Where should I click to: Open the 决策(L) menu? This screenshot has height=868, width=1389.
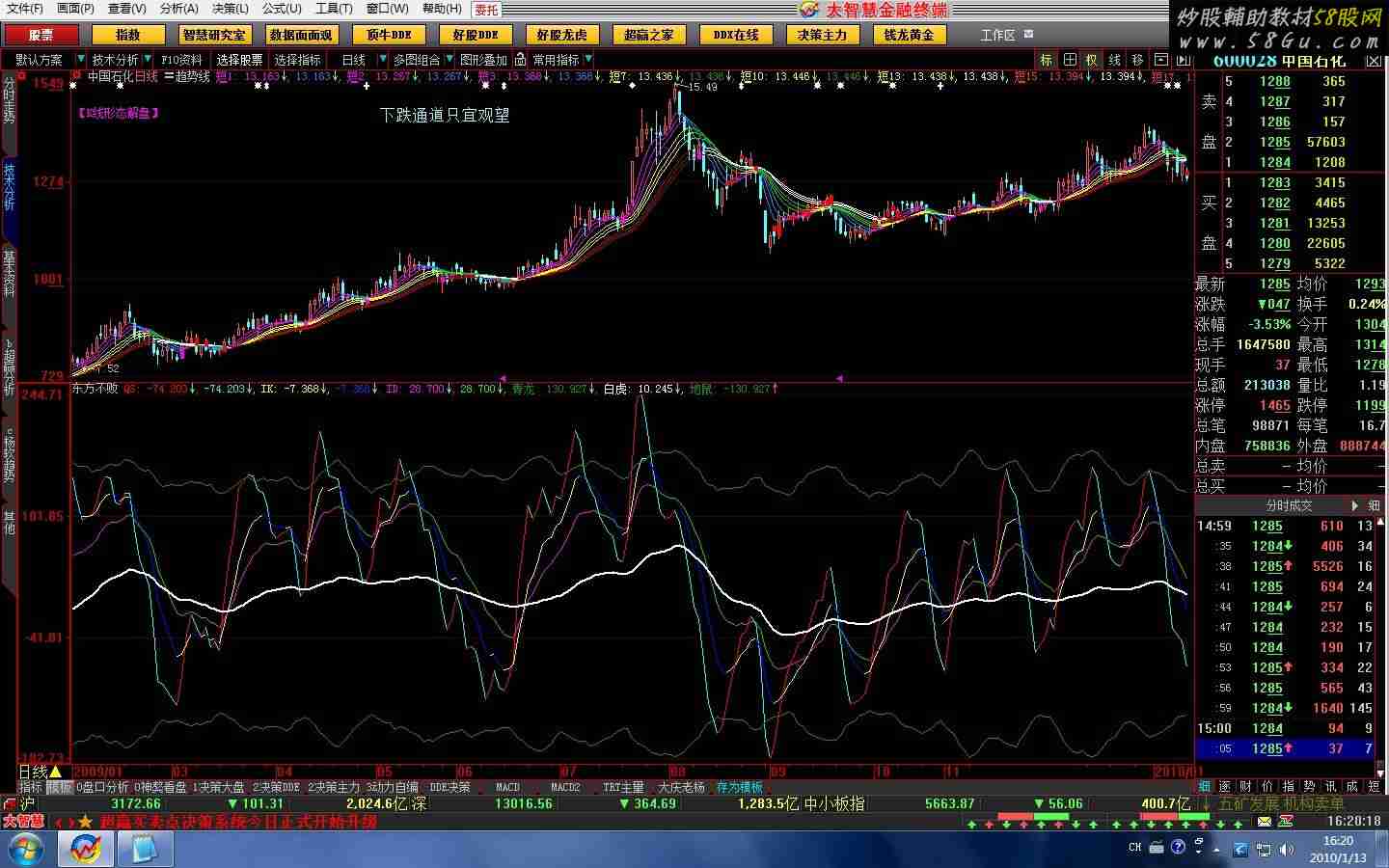(x=230, y=9)
